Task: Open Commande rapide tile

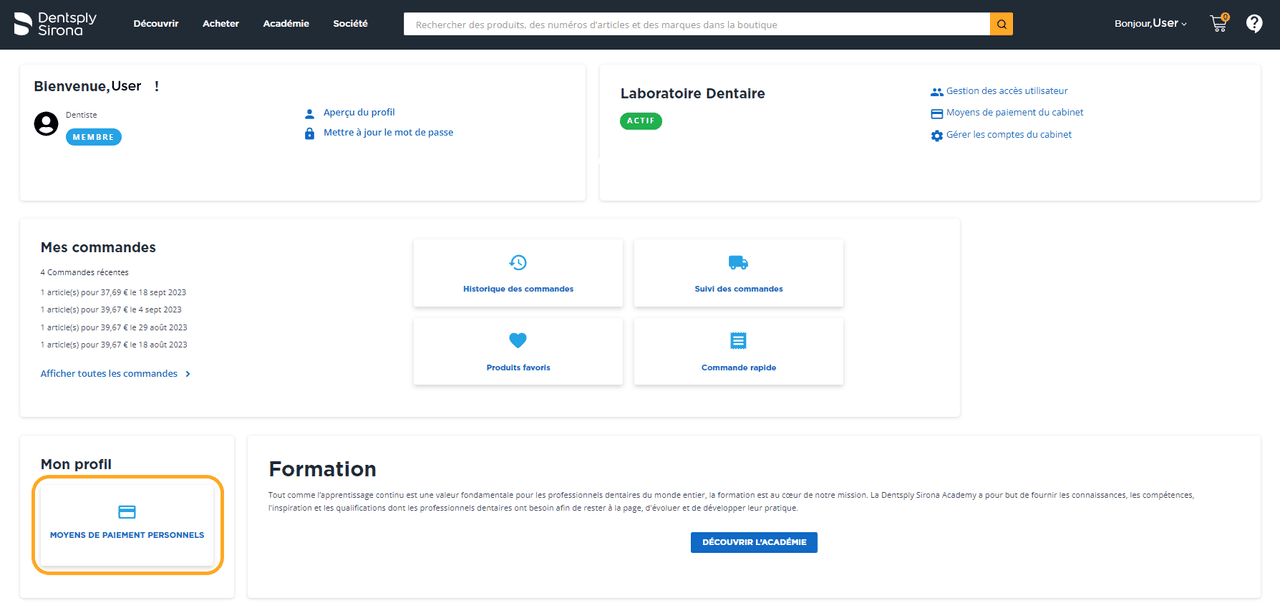Action: [x=738, y=352]
